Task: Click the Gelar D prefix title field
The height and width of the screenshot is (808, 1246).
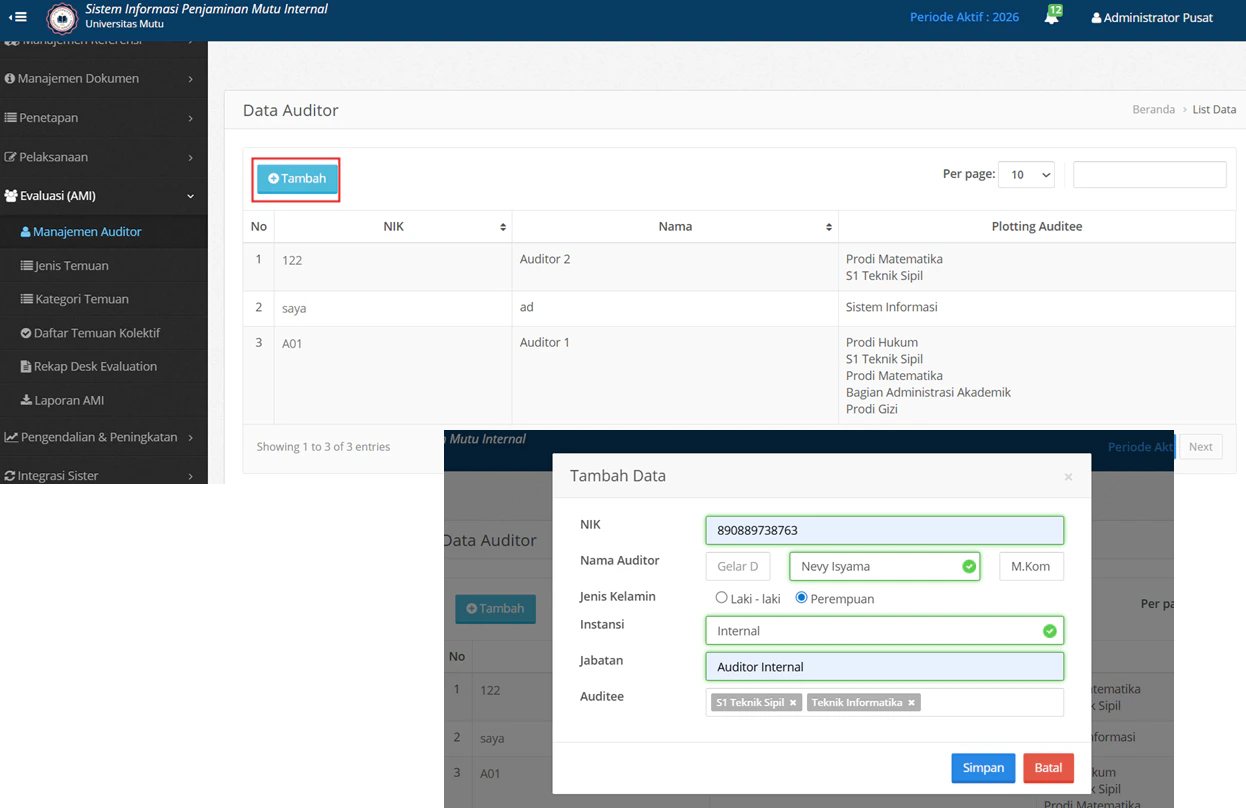Action: point(738,566)
